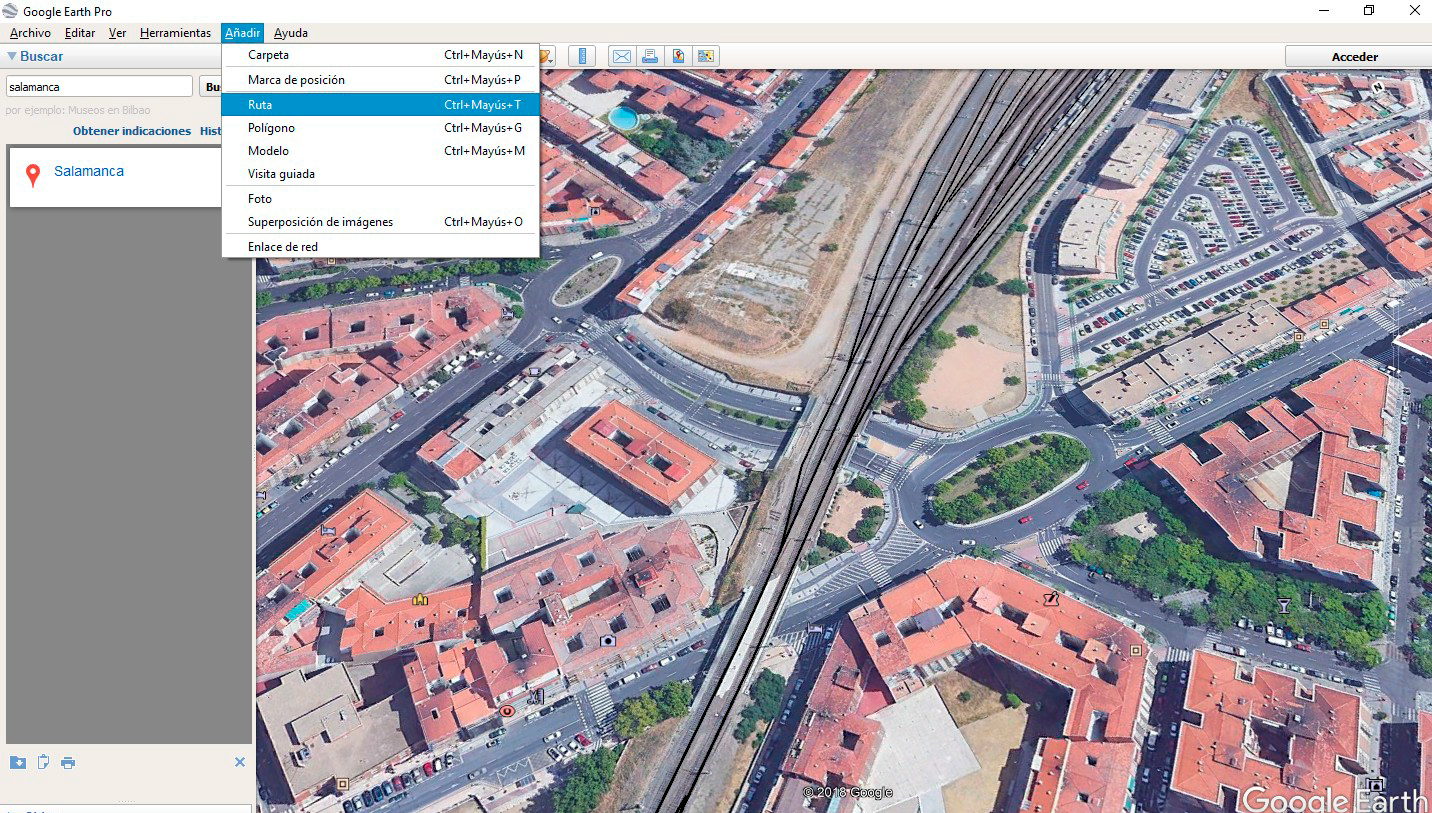Click the Buscar search button
The height and width of the screenshot is (813, 1432).
[212, 87]
